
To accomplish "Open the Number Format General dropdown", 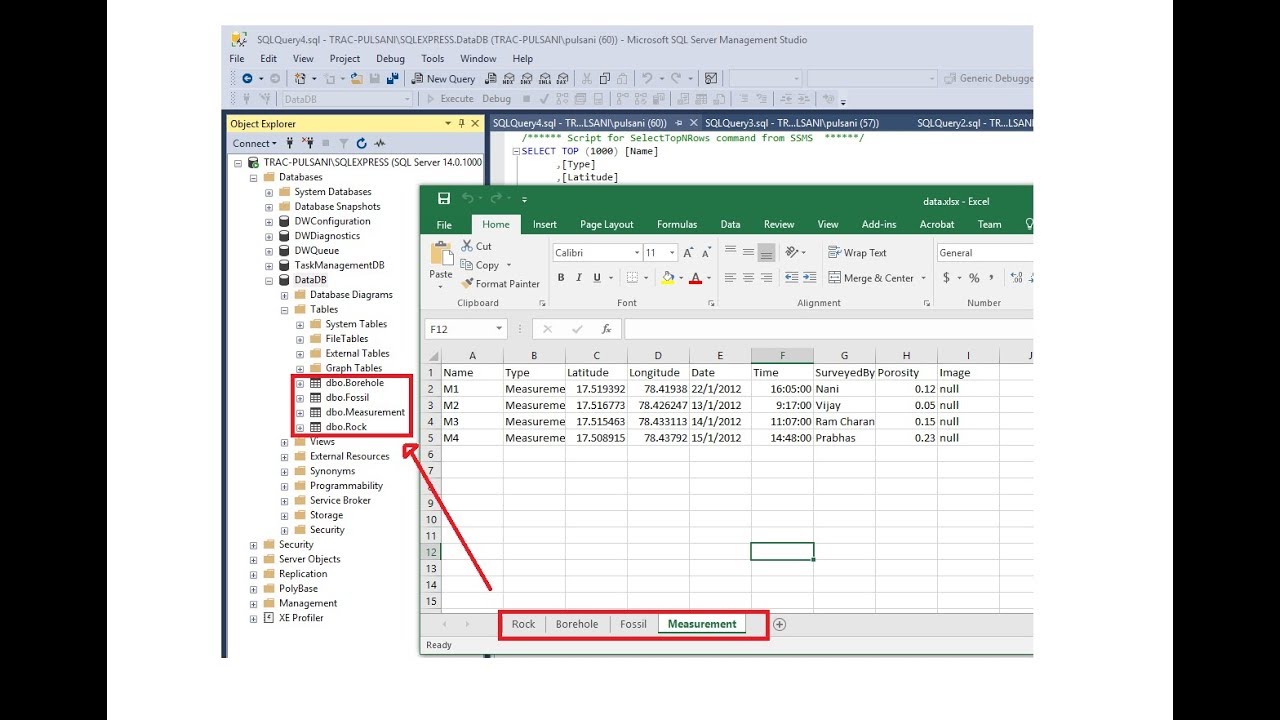I will tap(985, 253).
